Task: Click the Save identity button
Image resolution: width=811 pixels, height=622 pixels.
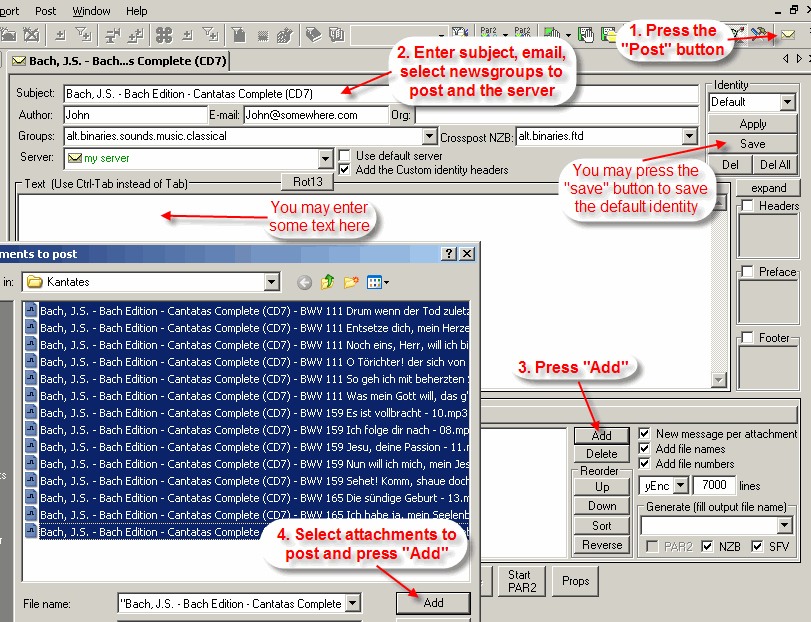Action: click(x=752, y=144)
